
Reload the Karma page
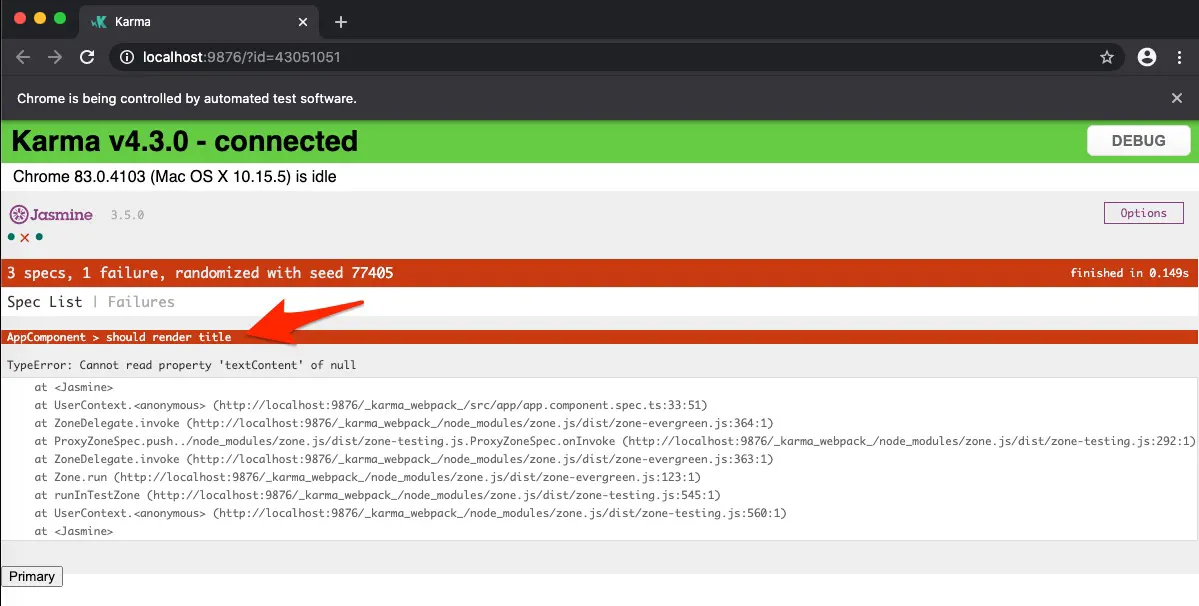(x=87, y=57)
